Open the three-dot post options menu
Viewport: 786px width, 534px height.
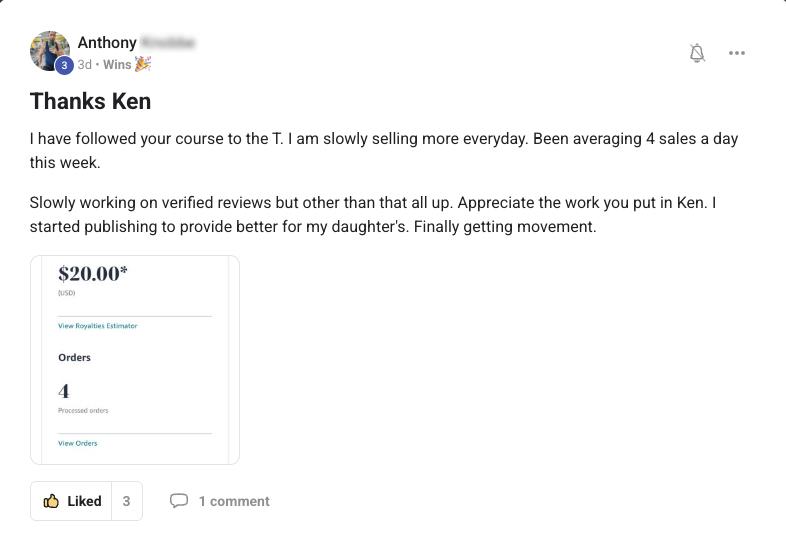tap(736, 53)
